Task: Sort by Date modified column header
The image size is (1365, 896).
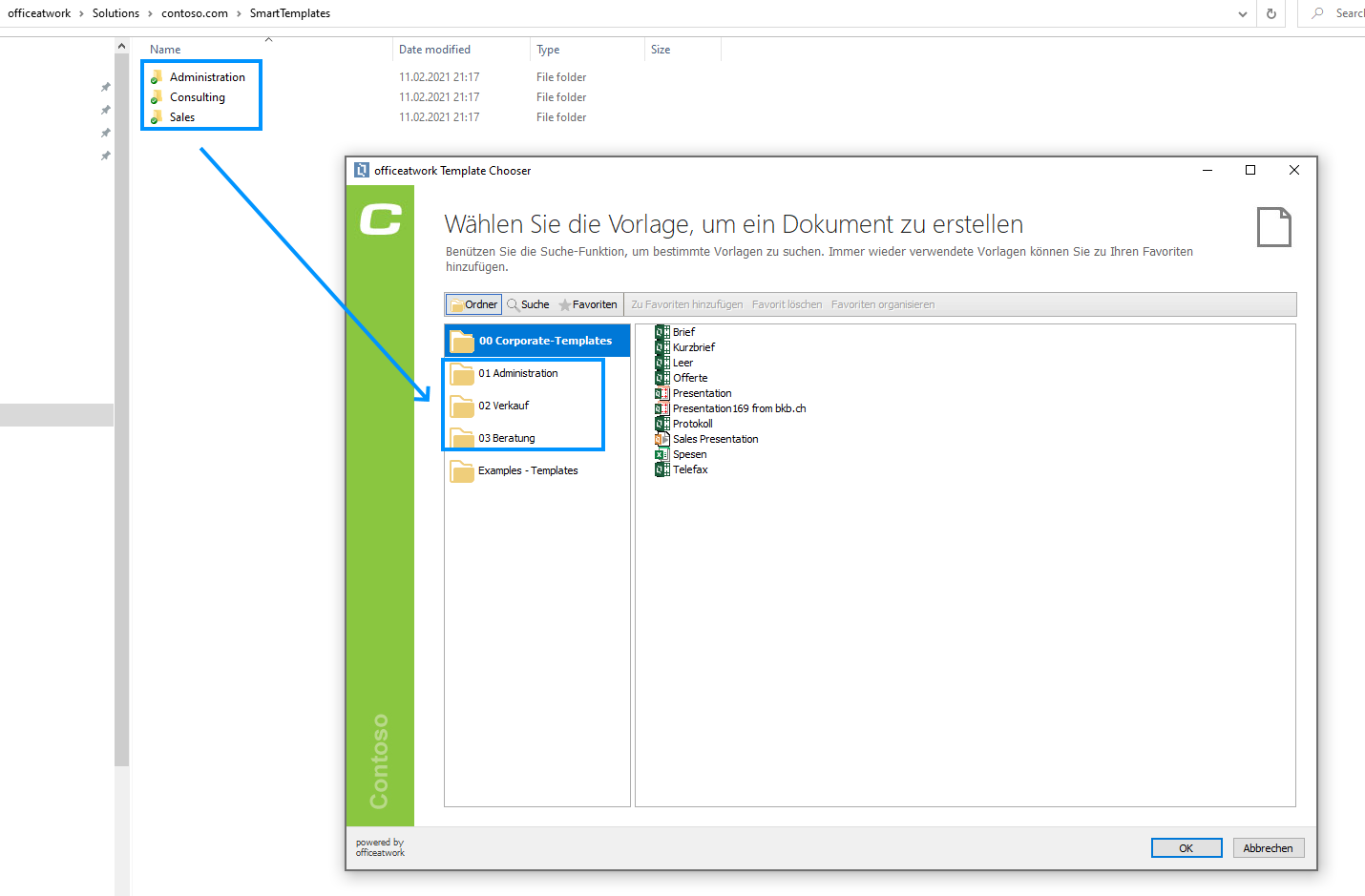Action: [x=434, y=50]
